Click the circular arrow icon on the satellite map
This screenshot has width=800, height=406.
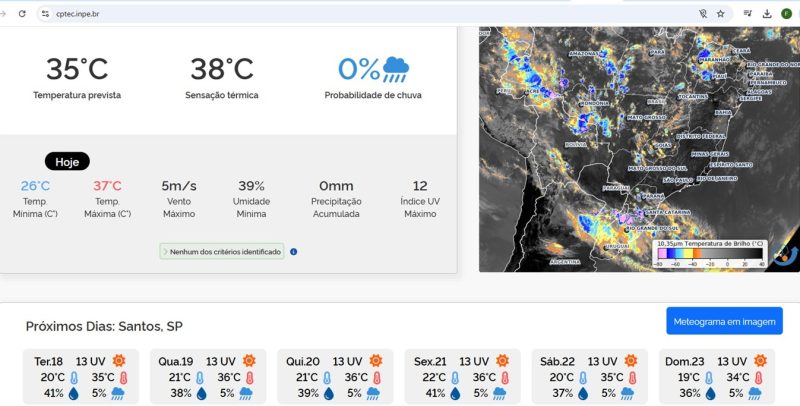pos(784,257)
